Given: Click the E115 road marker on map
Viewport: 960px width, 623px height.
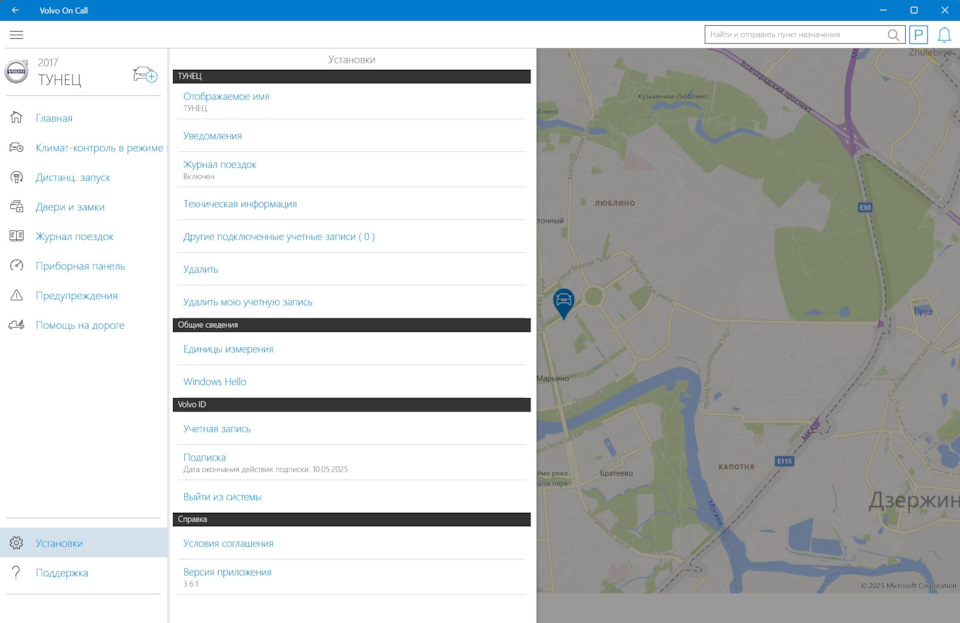Looking at the screenshot, I should pos(784,461).
